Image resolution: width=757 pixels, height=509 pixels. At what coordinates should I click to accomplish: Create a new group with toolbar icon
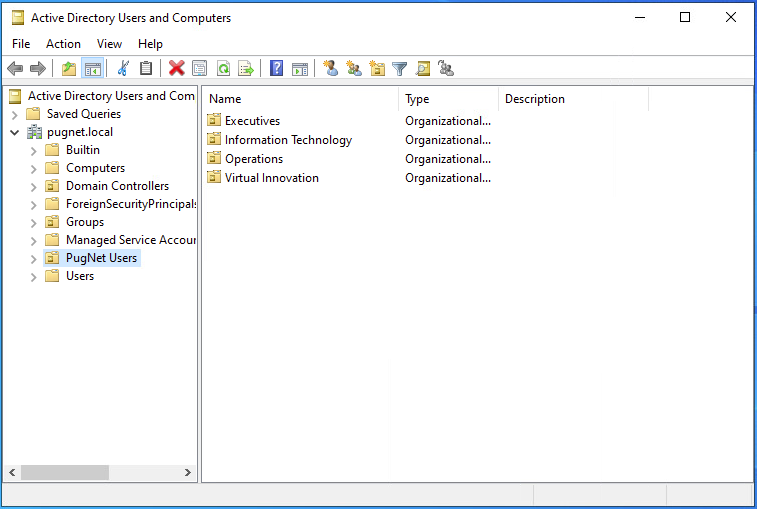pyautogui.click(x=354, y=69)
